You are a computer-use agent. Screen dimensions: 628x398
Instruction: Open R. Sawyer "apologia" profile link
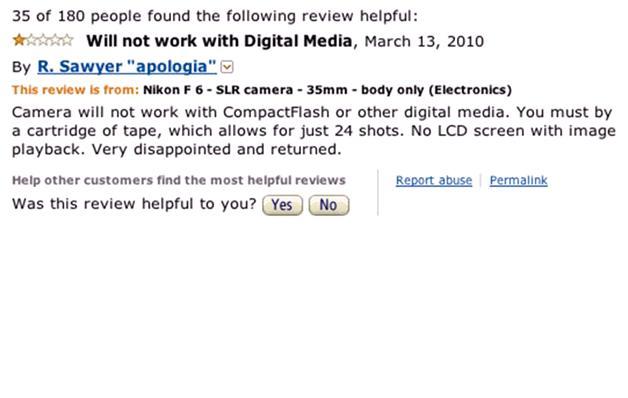(x=127, y=66)
